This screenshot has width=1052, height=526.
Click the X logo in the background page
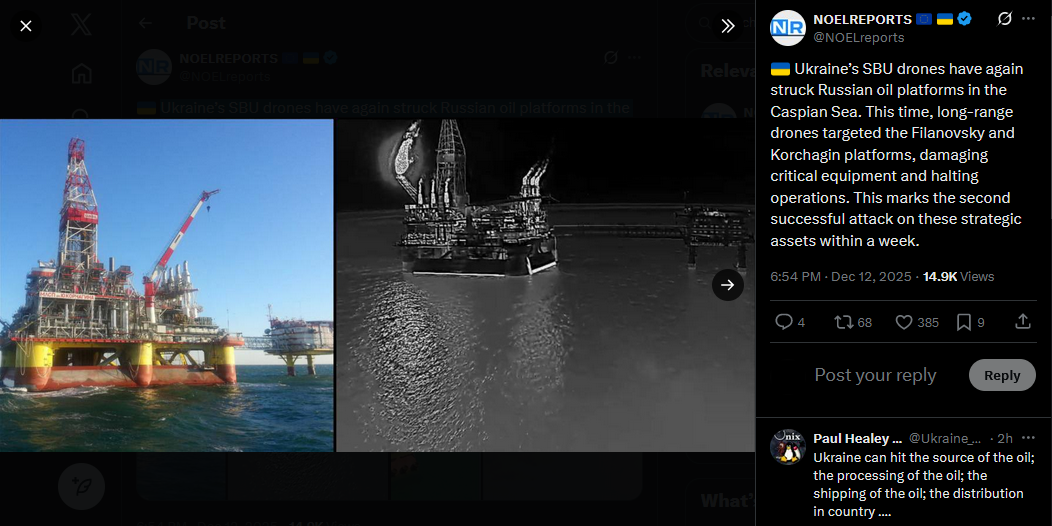pos(82,25)
